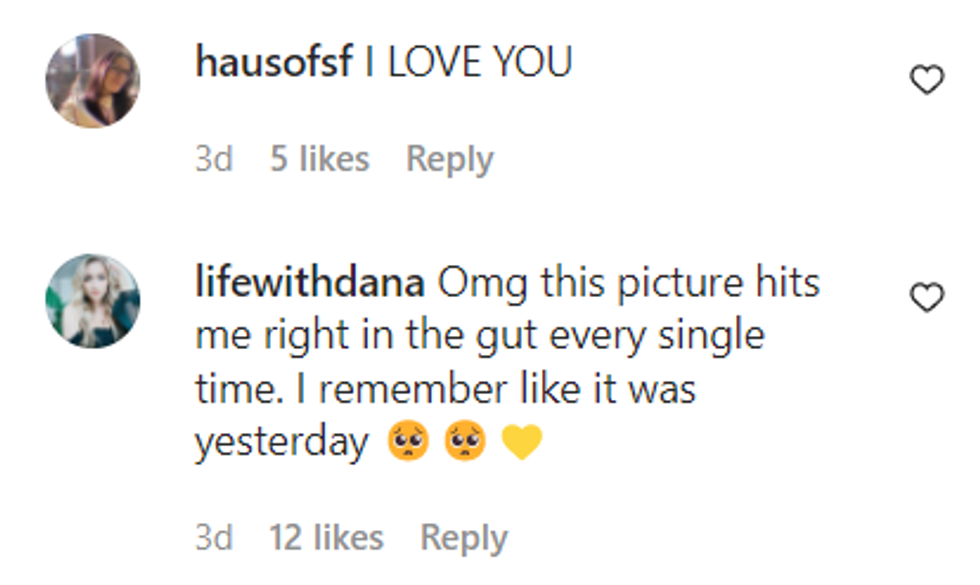This screenshot has width=980, height=585.
Task: Reply to the hausofsf comment
Action: click(449, 159)
